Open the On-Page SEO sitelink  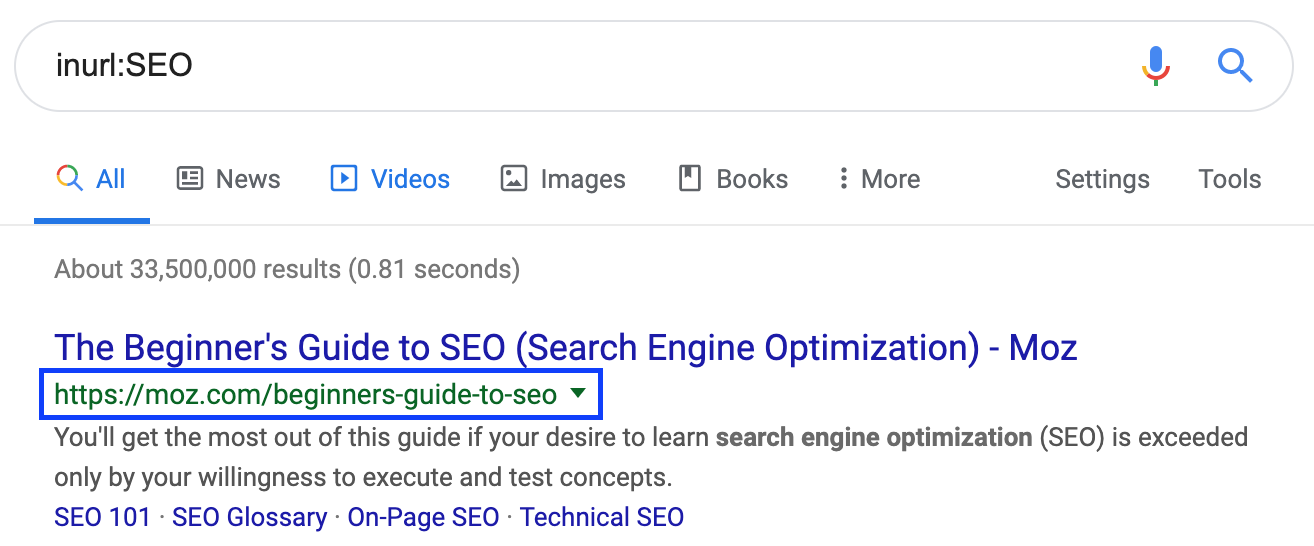coord(423,517)
